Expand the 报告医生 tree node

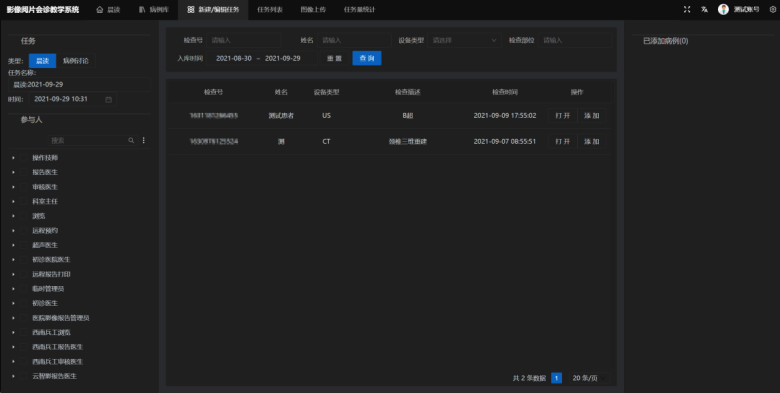point(13,172)
